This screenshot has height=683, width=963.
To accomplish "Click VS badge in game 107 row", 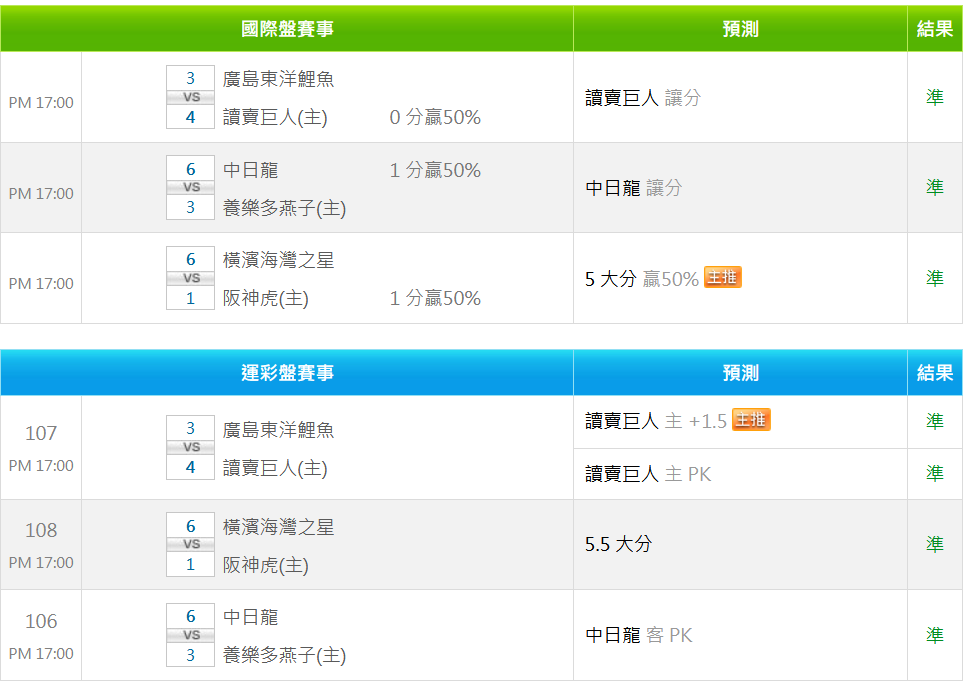I will click(190, 447).
